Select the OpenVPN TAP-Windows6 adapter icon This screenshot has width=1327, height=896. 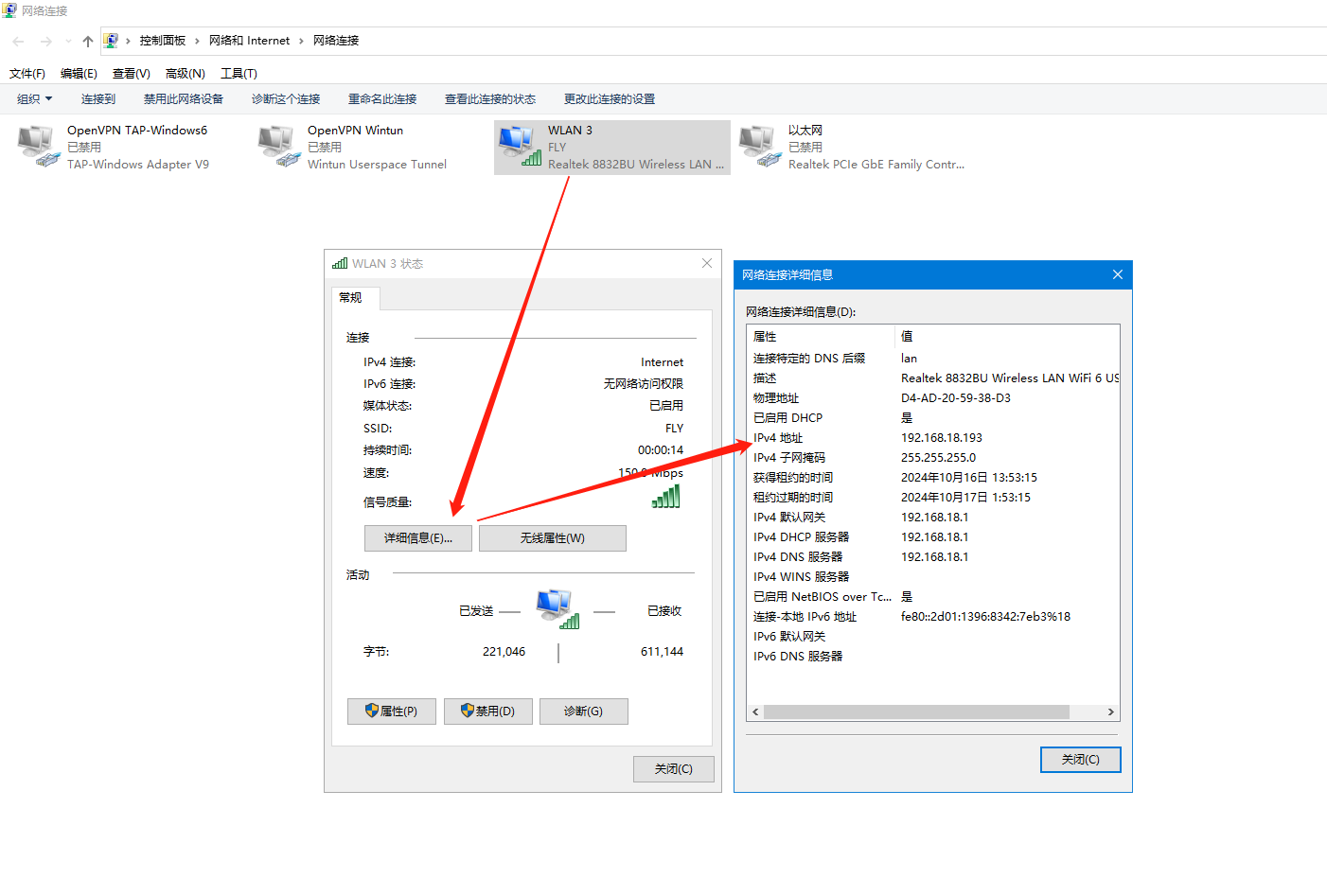38,147
